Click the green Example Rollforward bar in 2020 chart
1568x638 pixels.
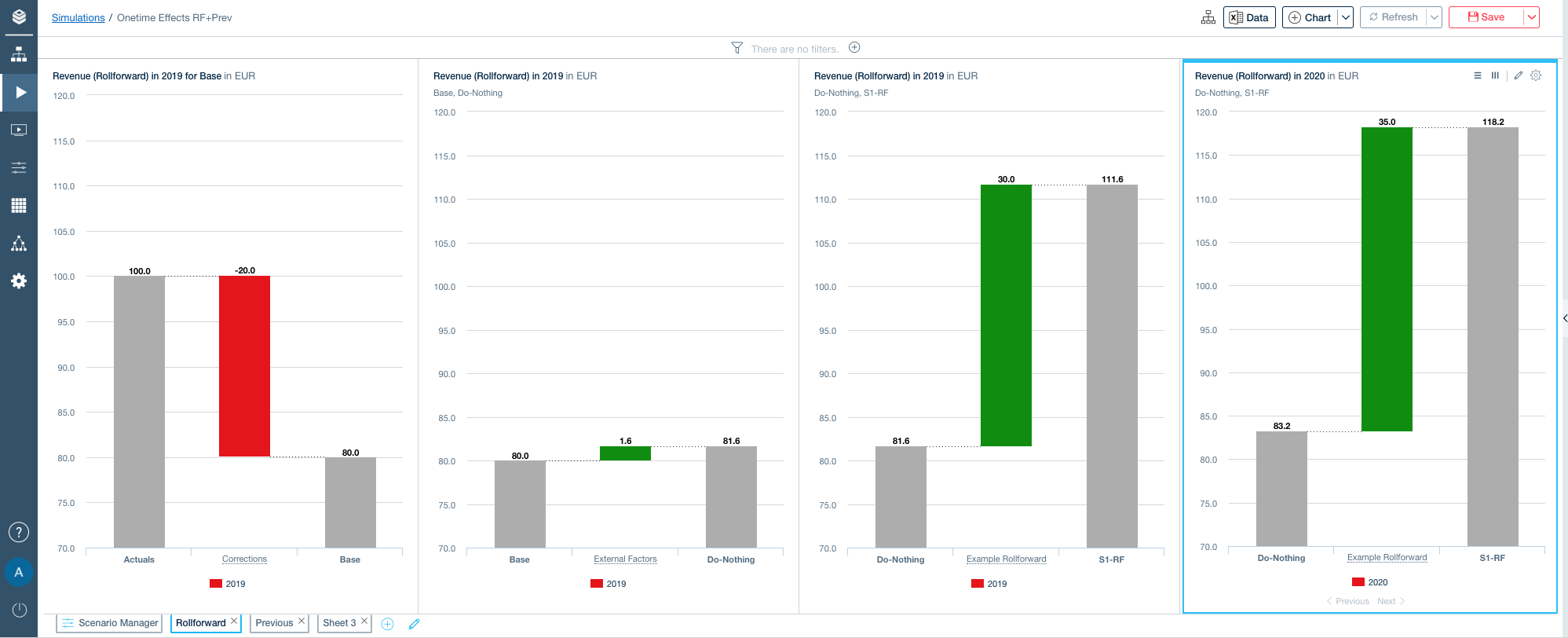[x=1387, y=279]
